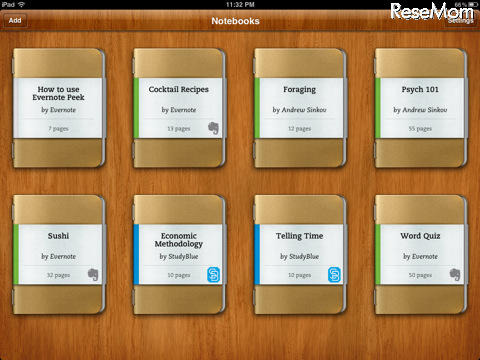Open the Sushi notebook

[x=59, y=255]
